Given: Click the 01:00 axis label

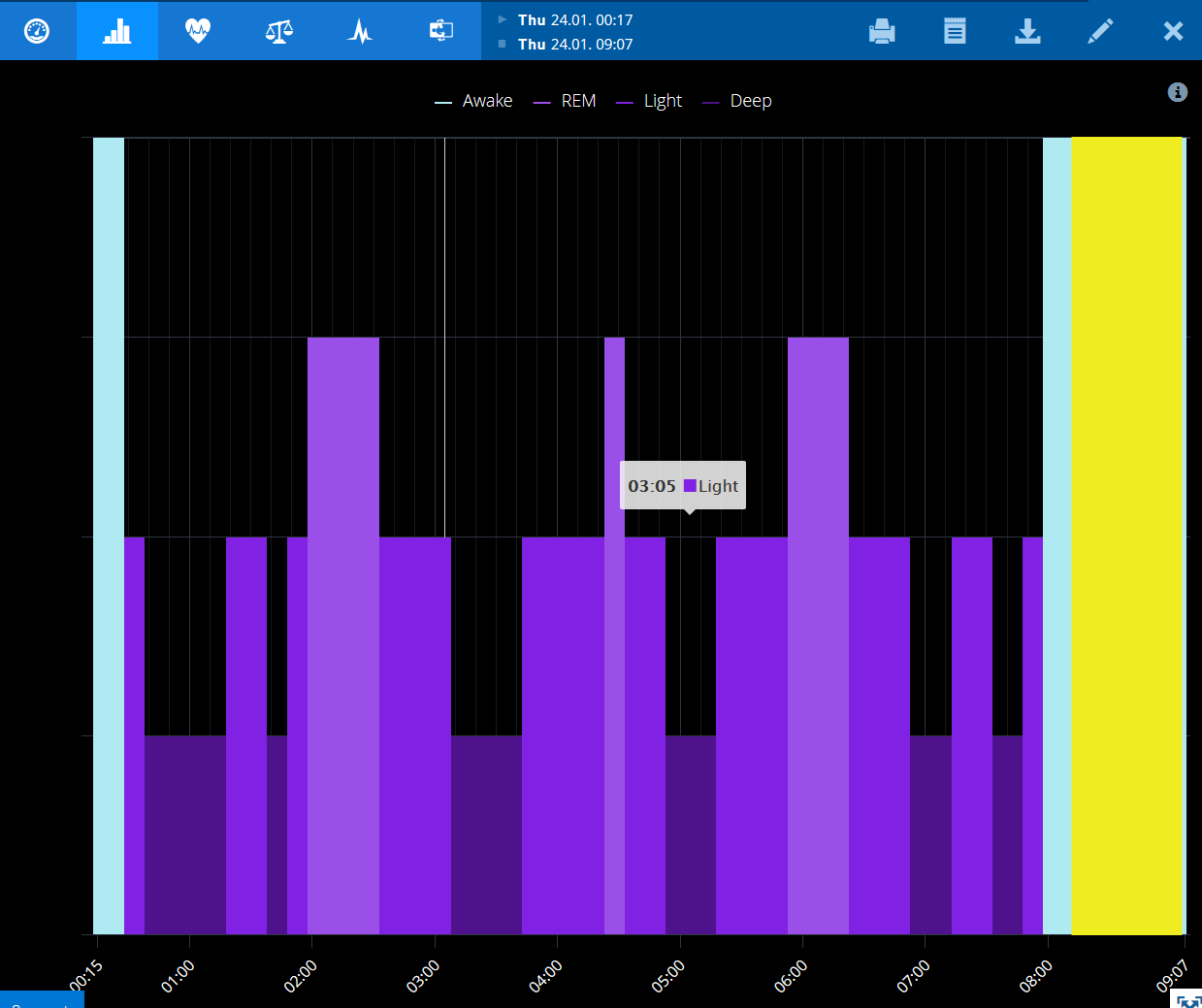Looking at the screenshot, I should [178, 976].
